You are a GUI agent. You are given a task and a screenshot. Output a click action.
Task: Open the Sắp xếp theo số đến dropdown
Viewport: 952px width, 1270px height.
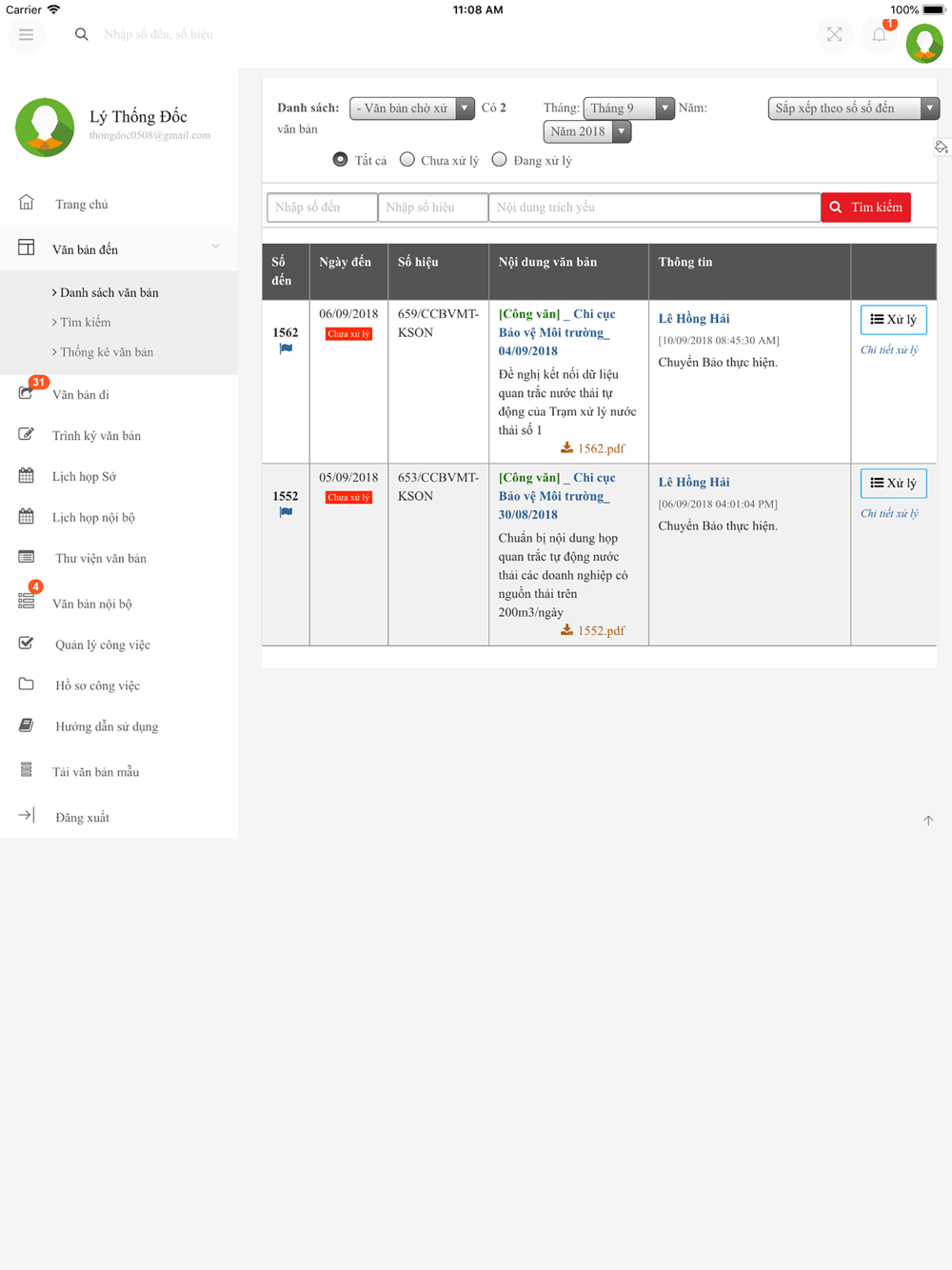[x=853, y=109]
